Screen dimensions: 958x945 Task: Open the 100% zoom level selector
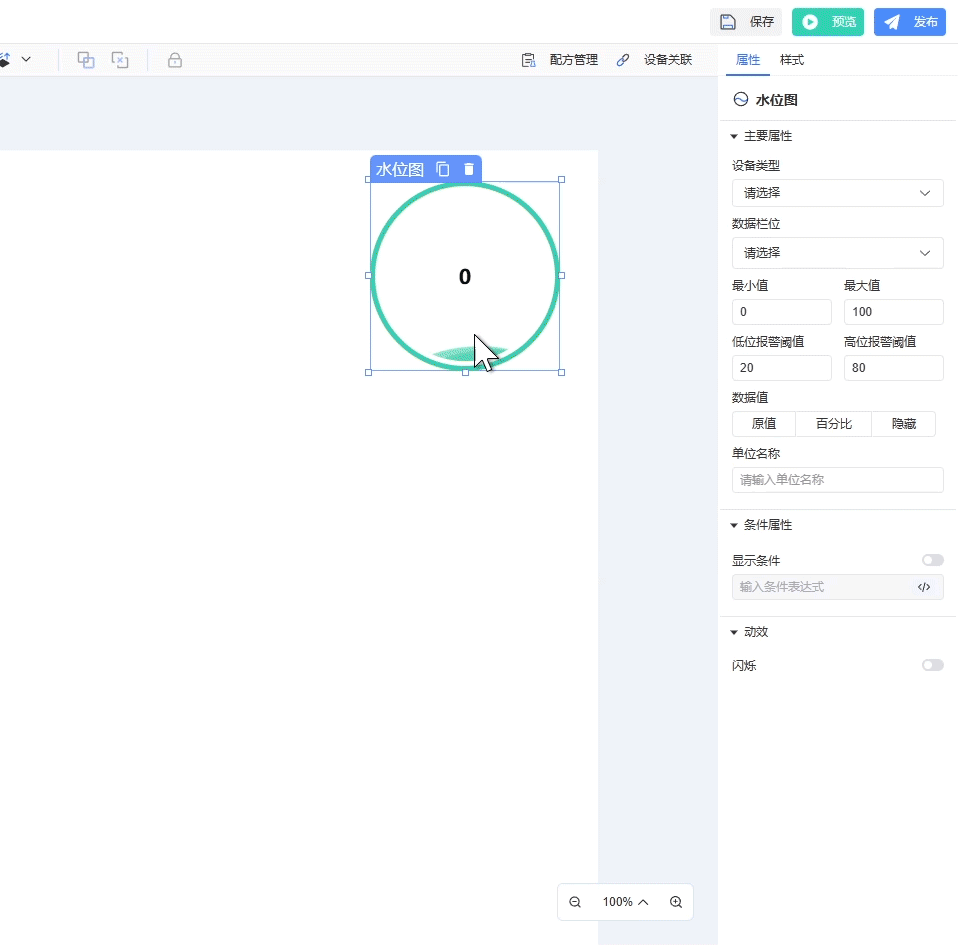coord(625,902)
